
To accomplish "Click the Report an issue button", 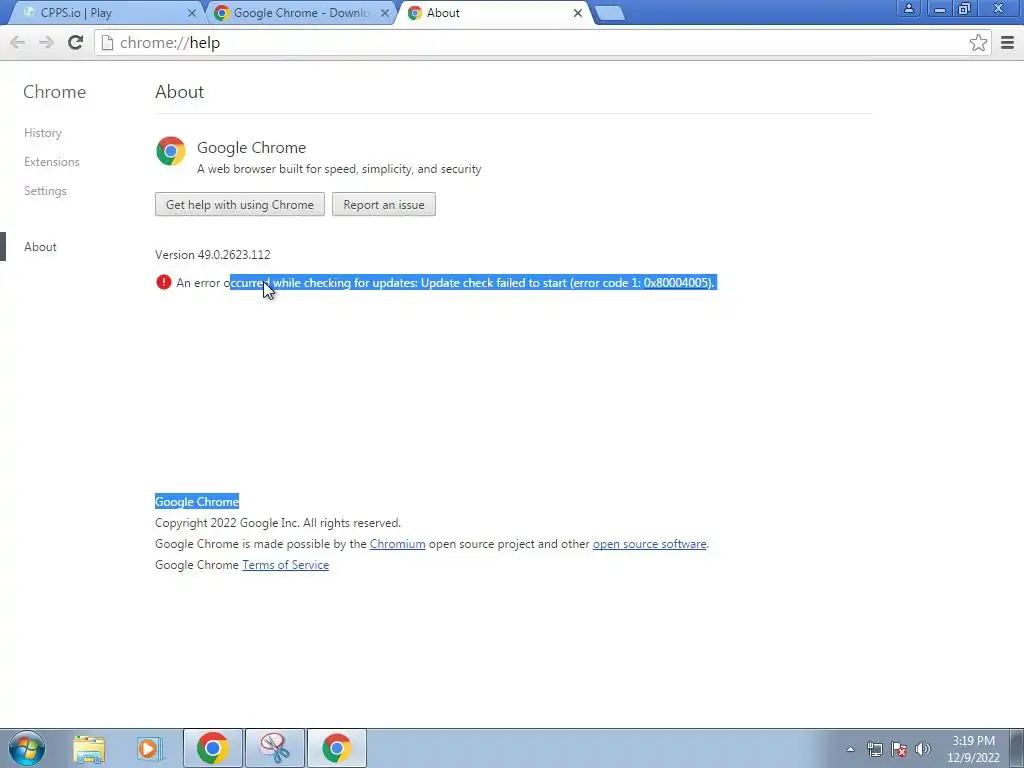I will [x=383, y=204].
